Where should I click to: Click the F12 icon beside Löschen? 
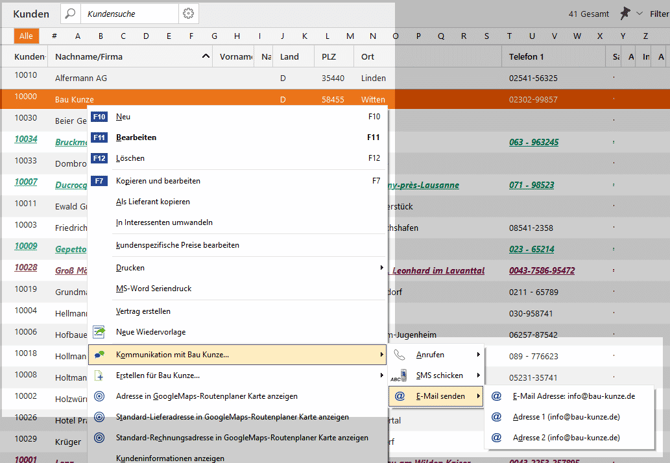point(99,158)
